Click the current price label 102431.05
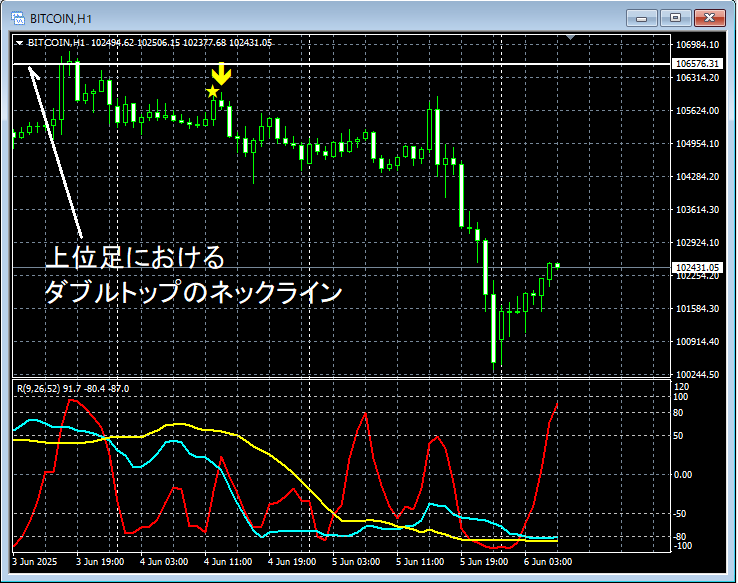Screen dimensions: 738x583 pos(697,267)
